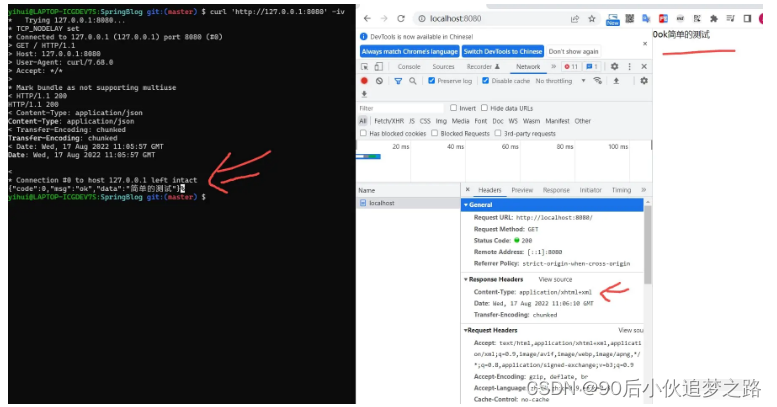Open the QR code extension

(629, 19)
